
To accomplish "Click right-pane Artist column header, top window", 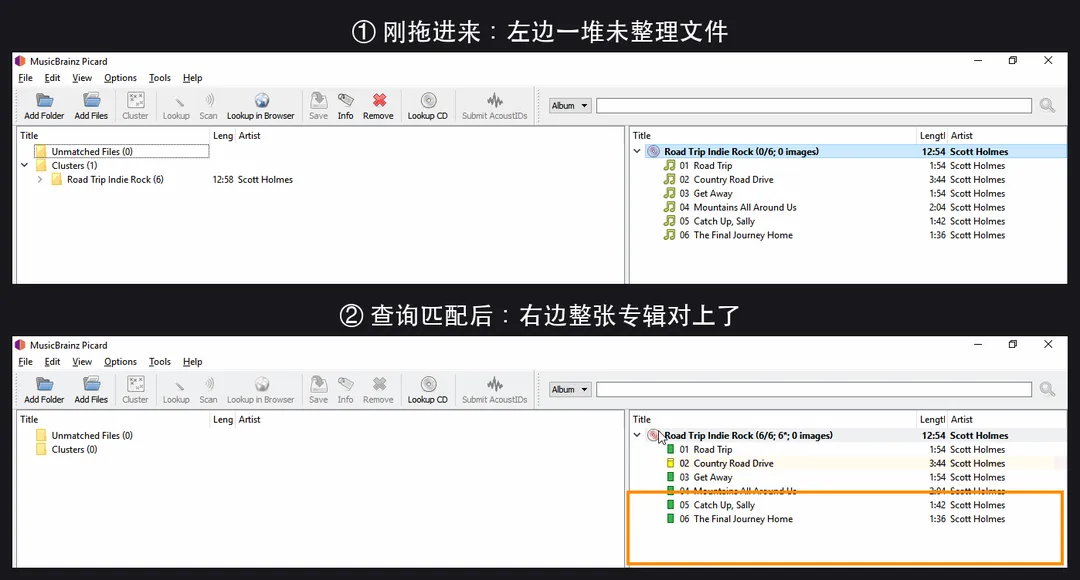I will click(962, 136).
